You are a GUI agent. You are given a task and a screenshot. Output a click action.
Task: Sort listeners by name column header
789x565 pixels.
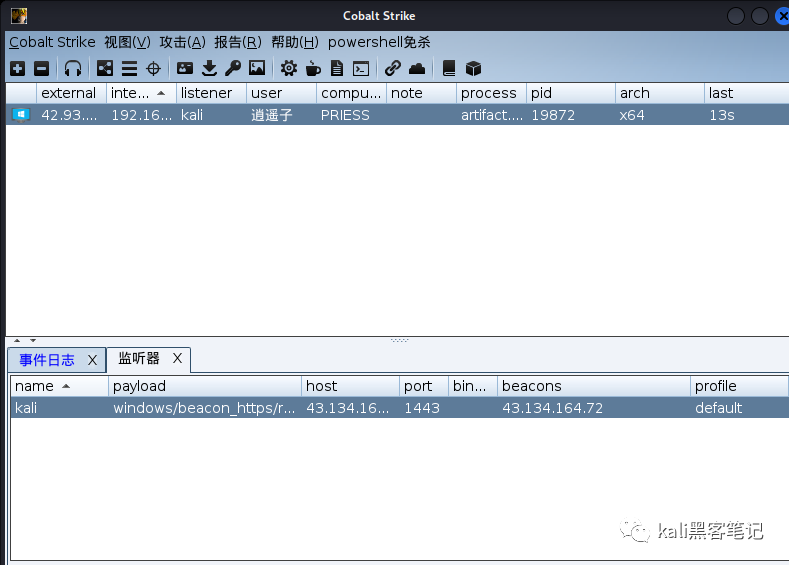coord(59,386)
